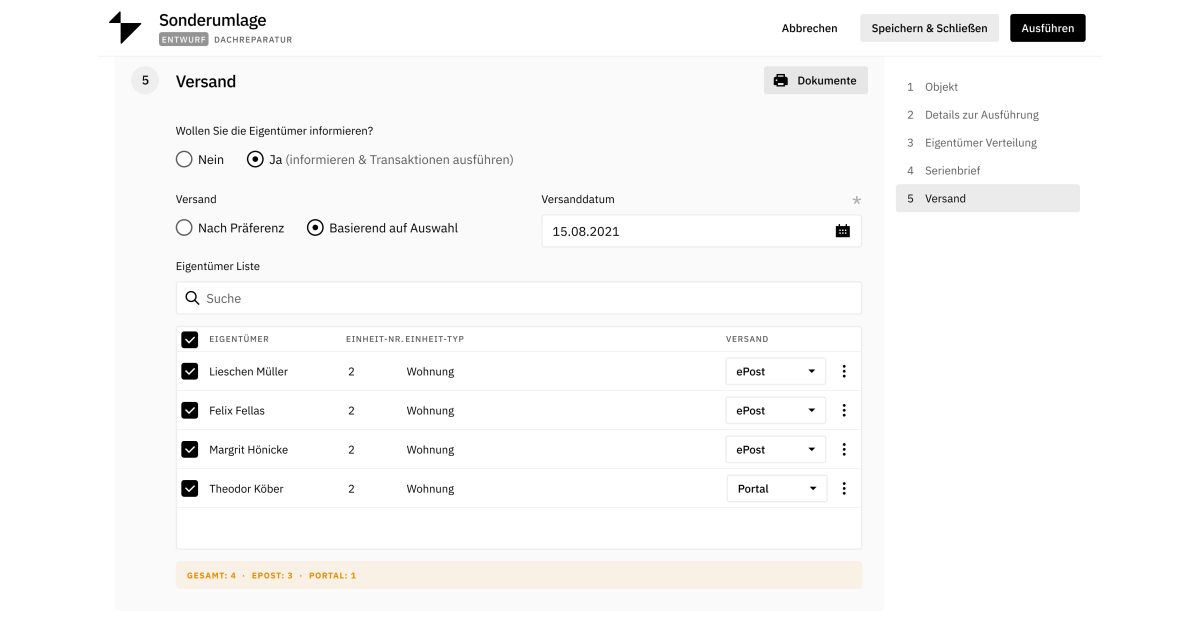Open more options for Felix Fellas
Viewport: 1200px width, 628px height.
[844, 410]
